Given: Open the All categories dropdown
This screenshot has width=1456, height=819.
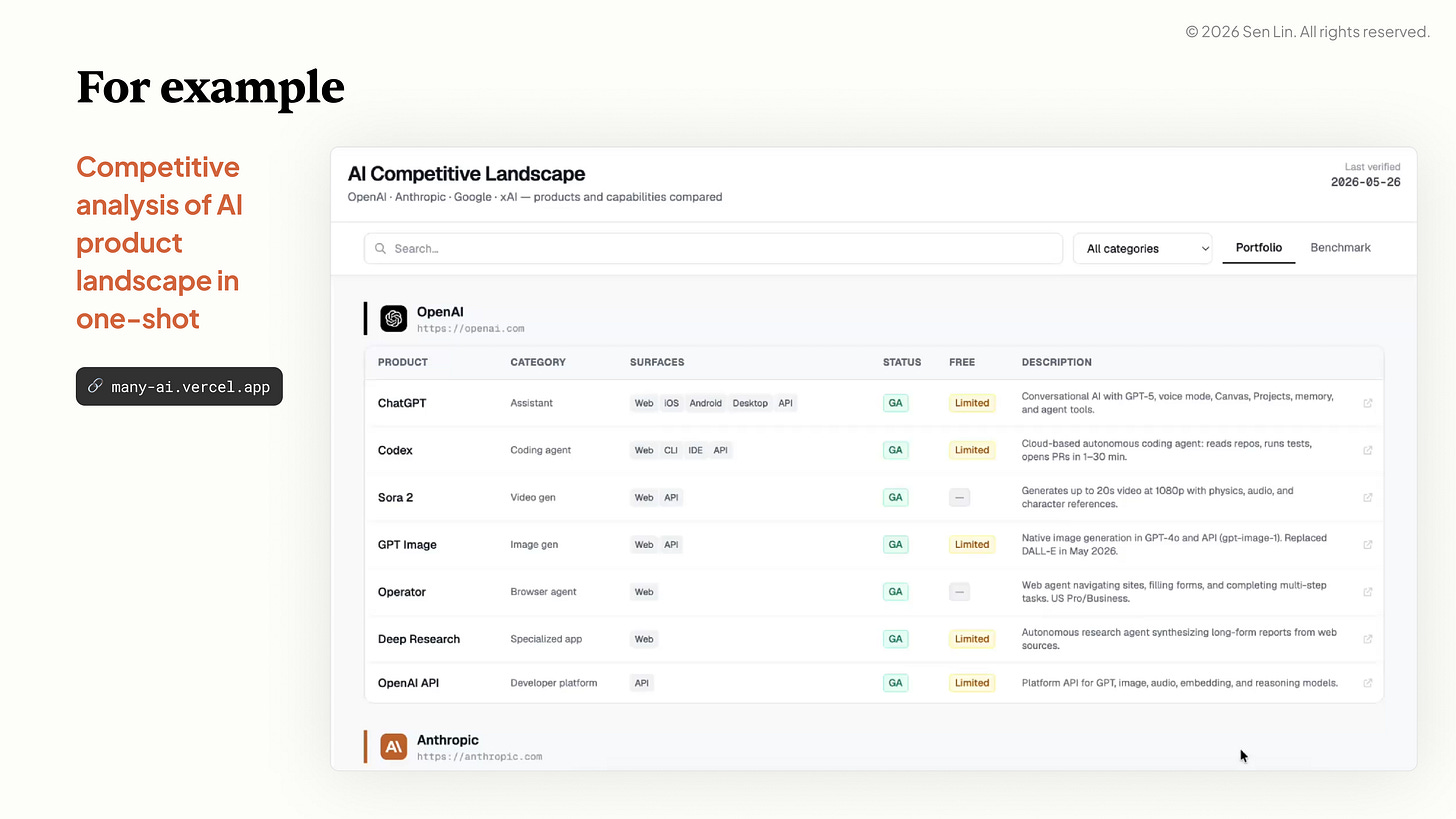Looking at the screenshot, I should tap(1142, 249).
